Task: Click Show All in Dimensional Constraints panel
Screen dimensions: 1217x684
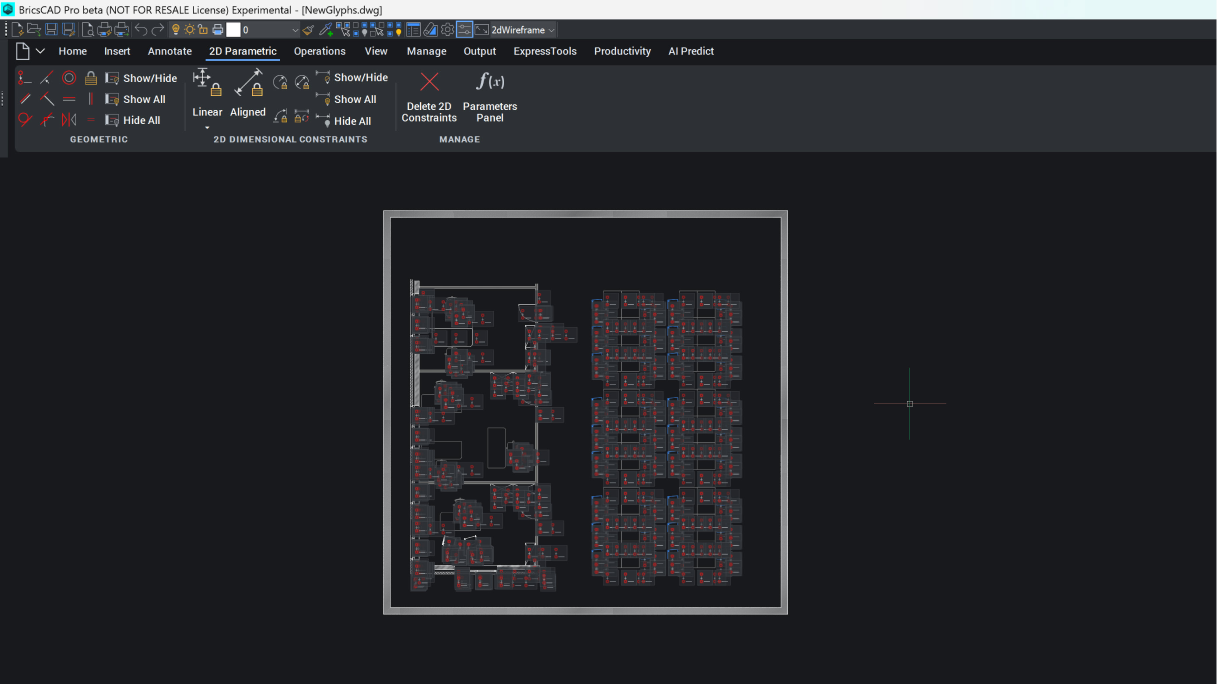Action: click(346, 99)
